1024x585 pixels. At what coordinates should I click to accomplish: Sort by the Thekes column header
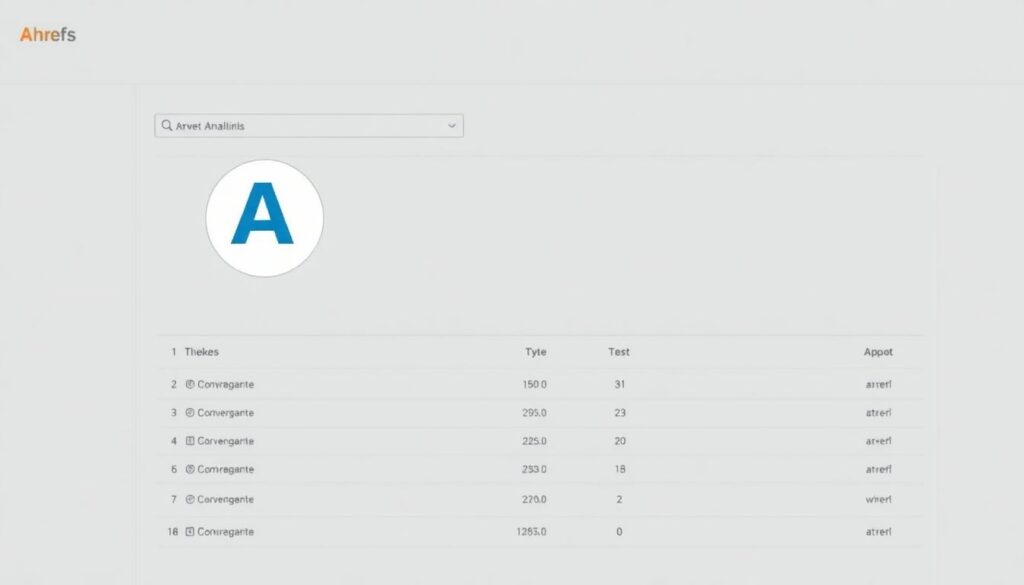tap(201, 352)
